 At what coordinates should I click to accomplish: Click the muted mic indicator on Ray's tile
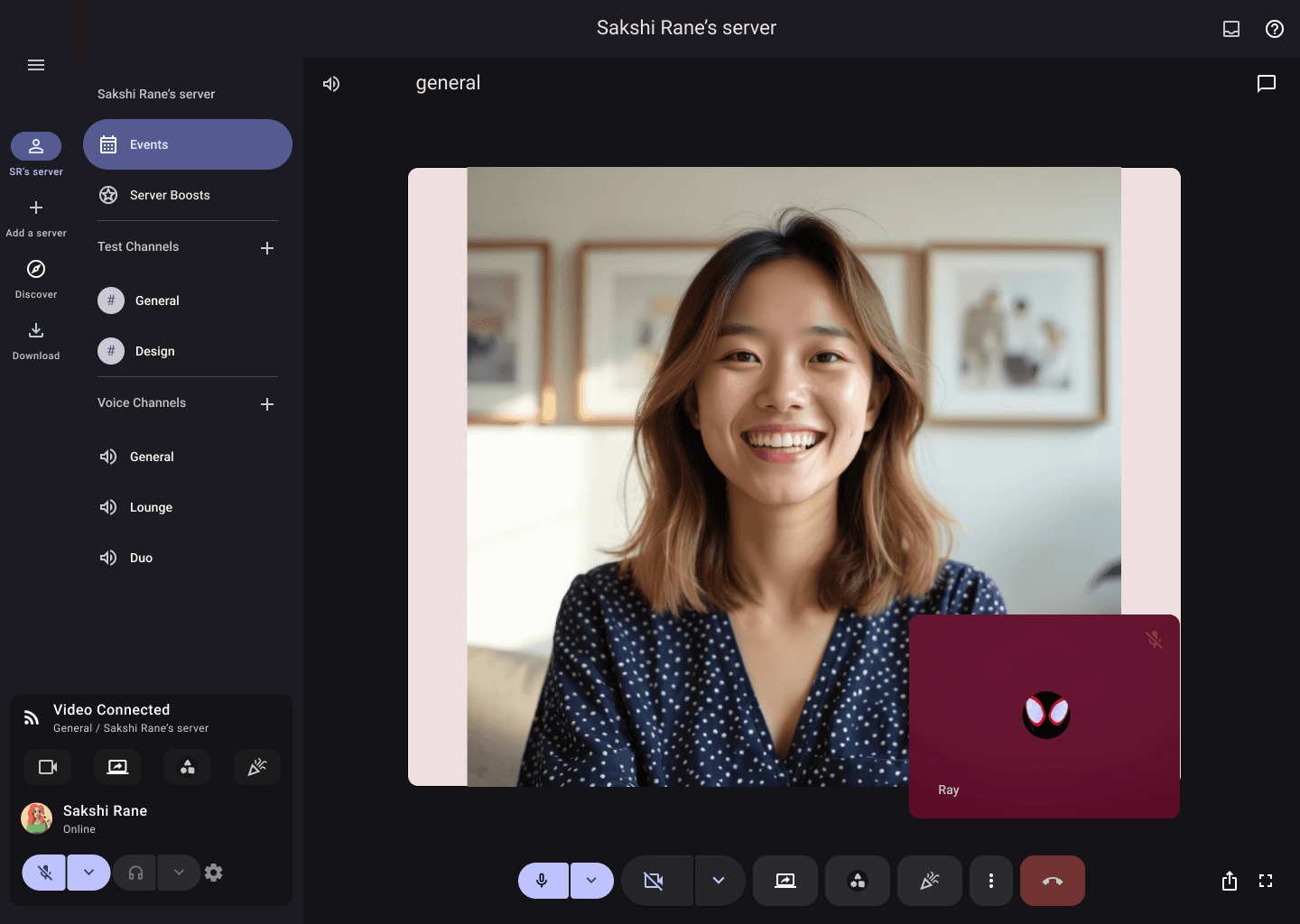pyautogui.click(x=1154, y=640)
